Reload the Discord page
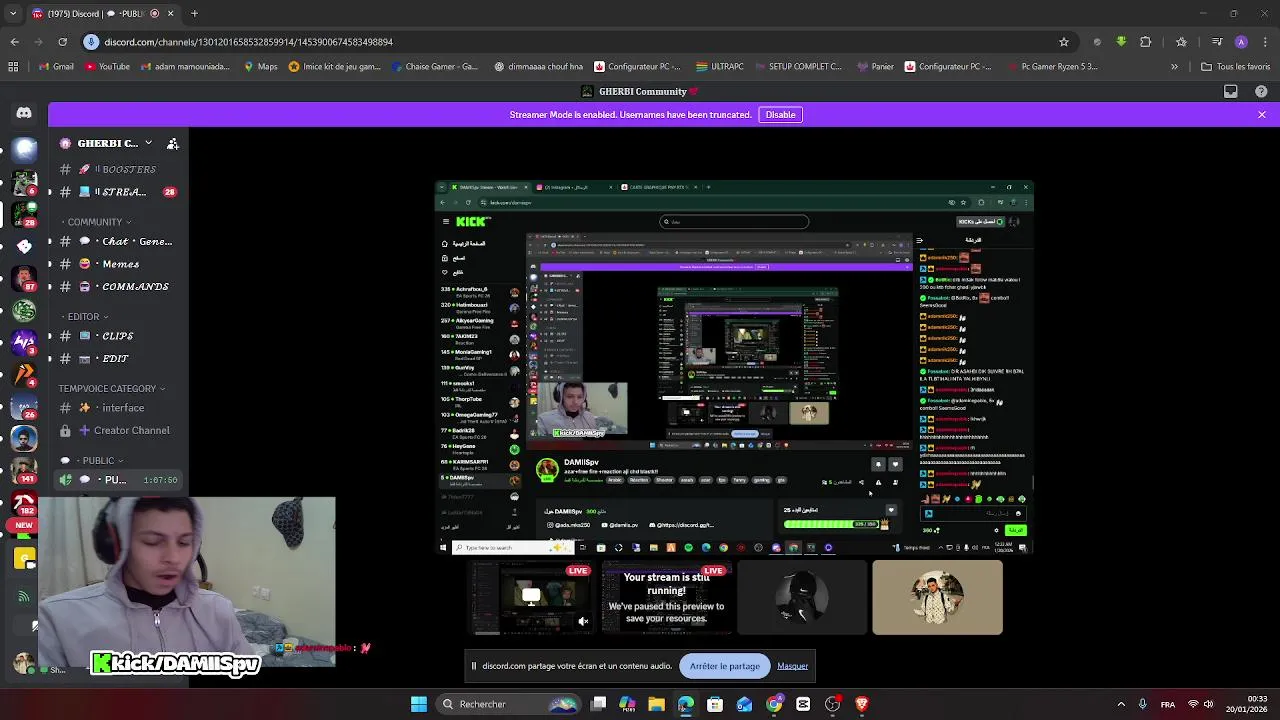Viewport: 1280px width, 720px height. pyautogui.click(x=62, y=42)
